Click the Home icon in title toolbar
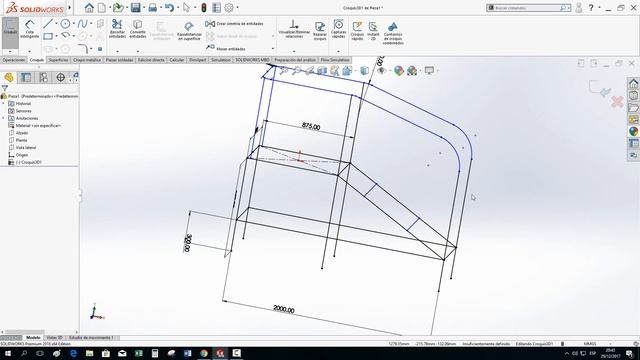 click(x=89, y=7)
